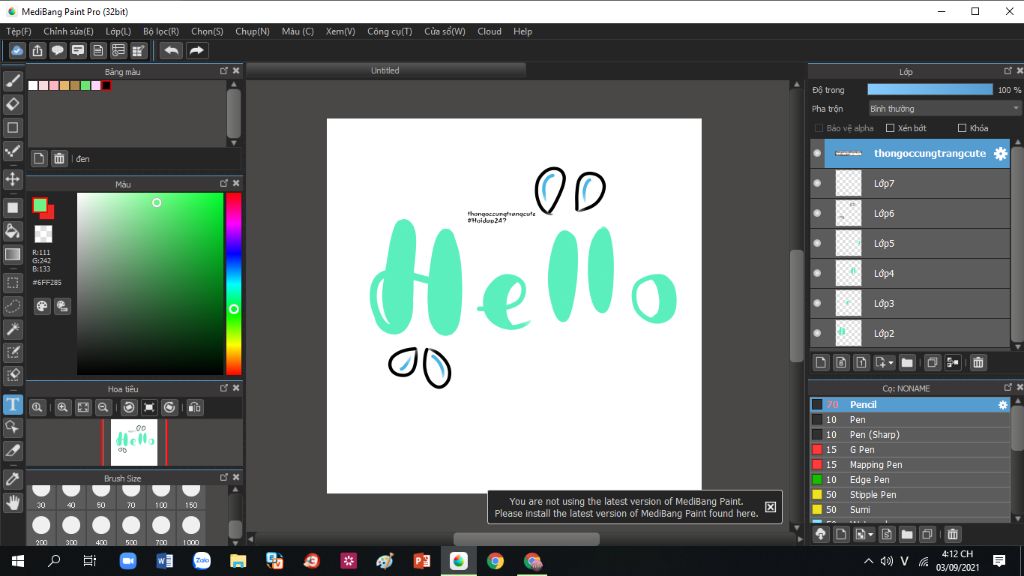Select the Text tool

click(12, 404)
